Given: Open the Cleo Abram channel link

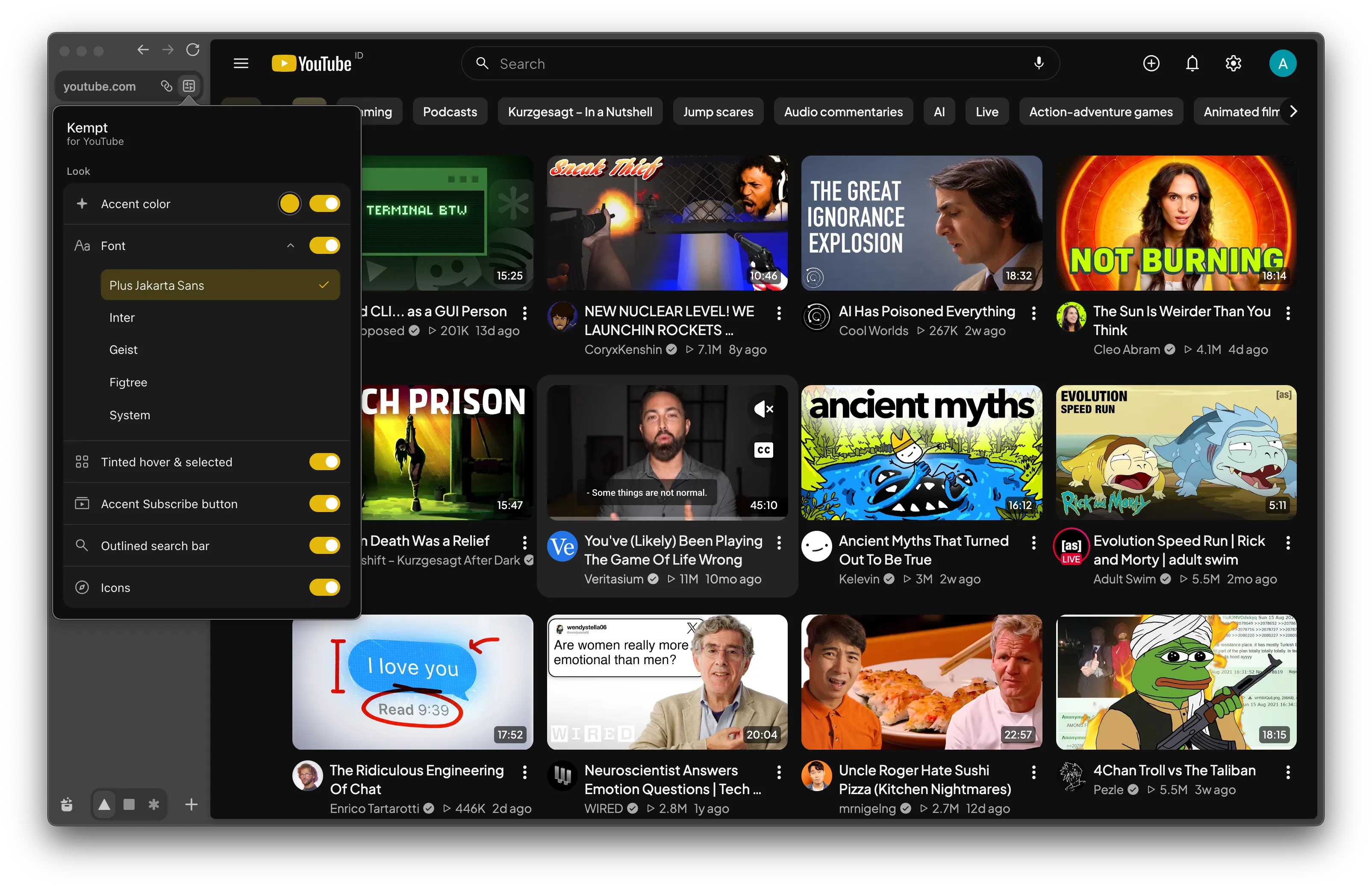Looking at the screenshot, I should (x=1126, y=349).
